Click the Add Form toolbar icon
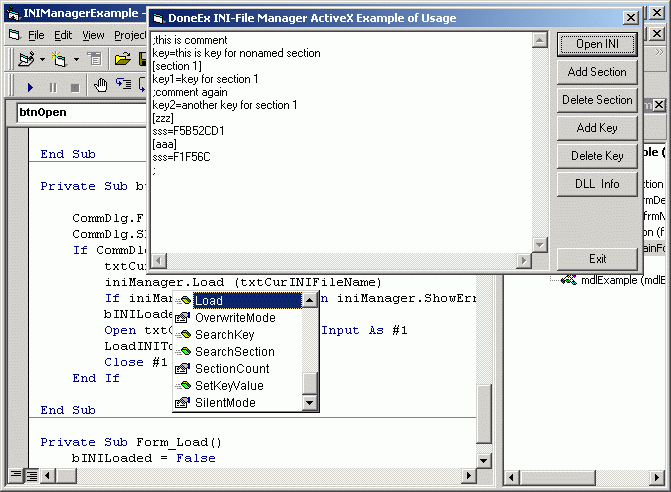The height and width of the screenshot is (492, 671). point(59,59)
